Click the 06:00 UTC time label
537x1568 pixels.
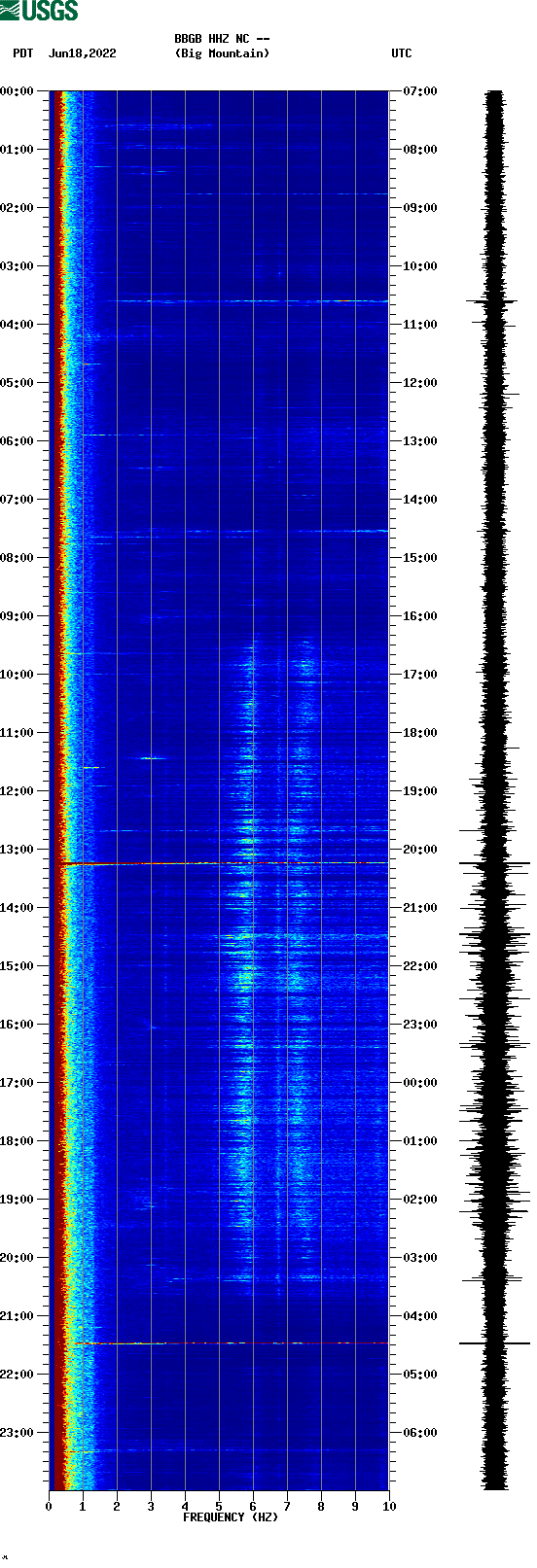click(420, 1433)
